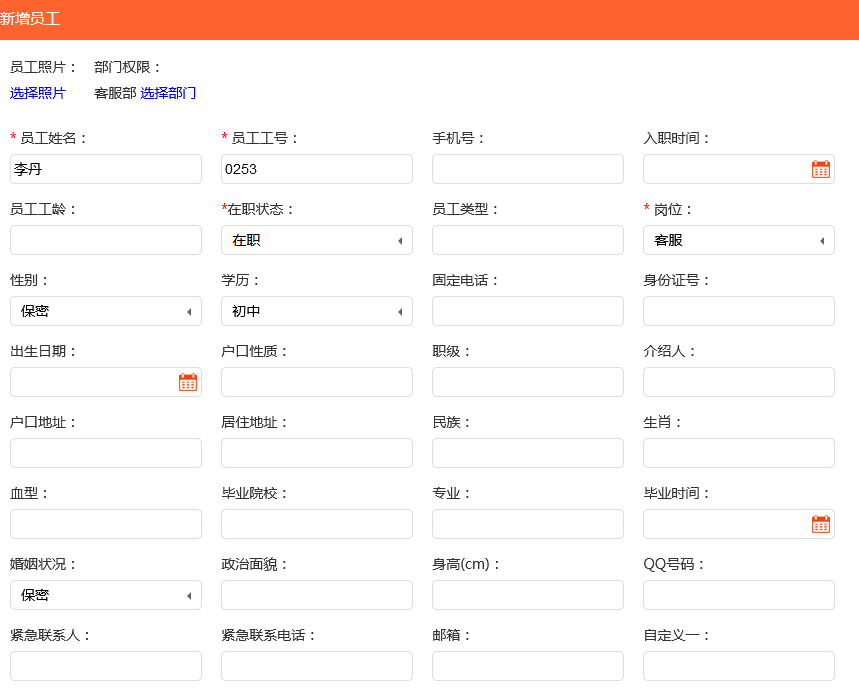Expand the 在职状态 dropdown

(316, 240)
